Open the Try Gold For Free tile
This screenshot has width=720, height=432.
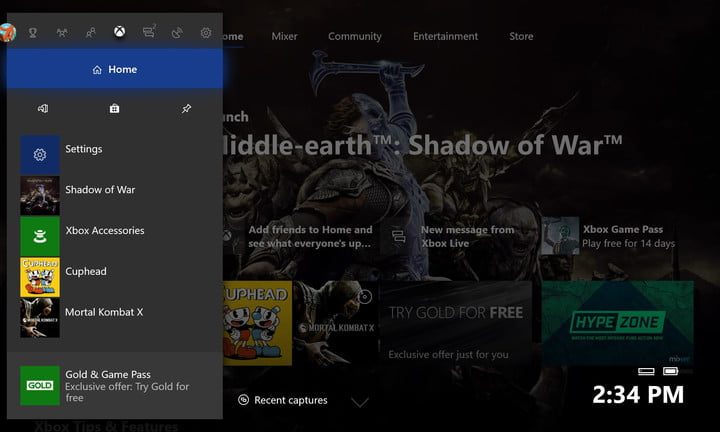[x=457, y=323]
